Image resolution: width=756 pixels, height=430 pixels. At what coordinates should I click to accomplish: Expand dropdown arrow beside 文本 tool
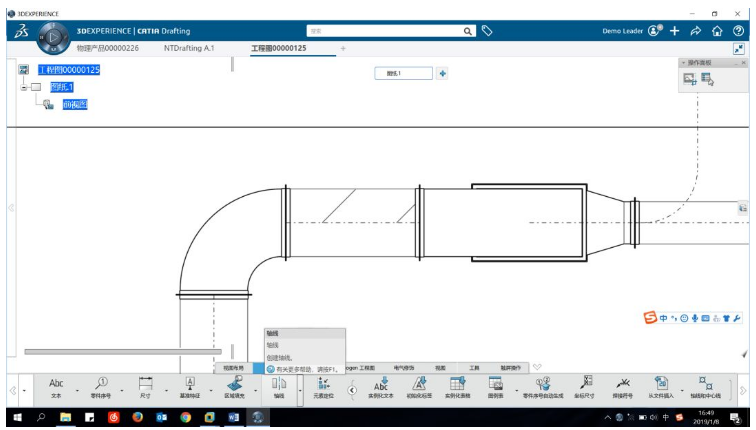click(77, 390)
